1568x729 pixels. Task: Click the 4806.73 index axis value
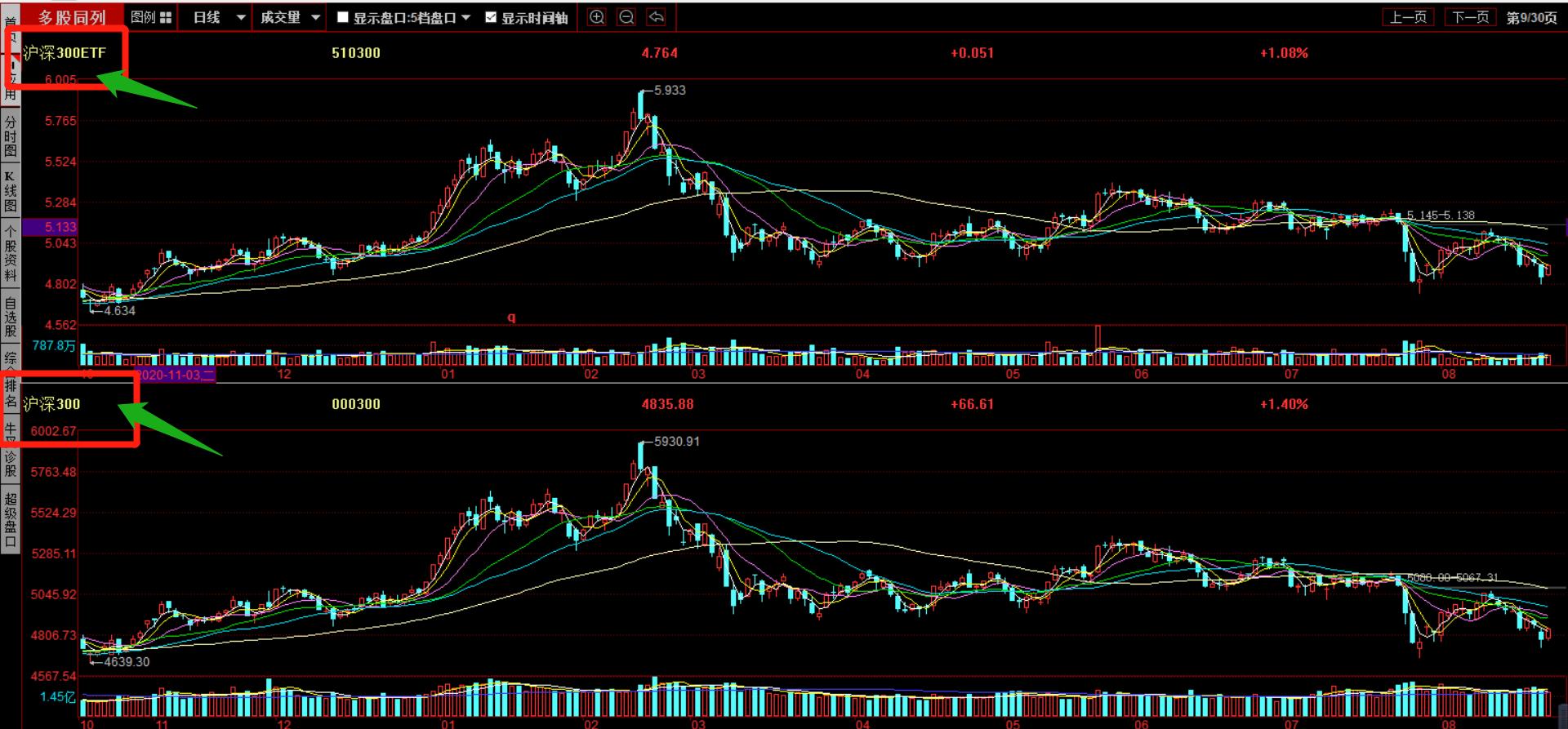(x=54, y=635)
